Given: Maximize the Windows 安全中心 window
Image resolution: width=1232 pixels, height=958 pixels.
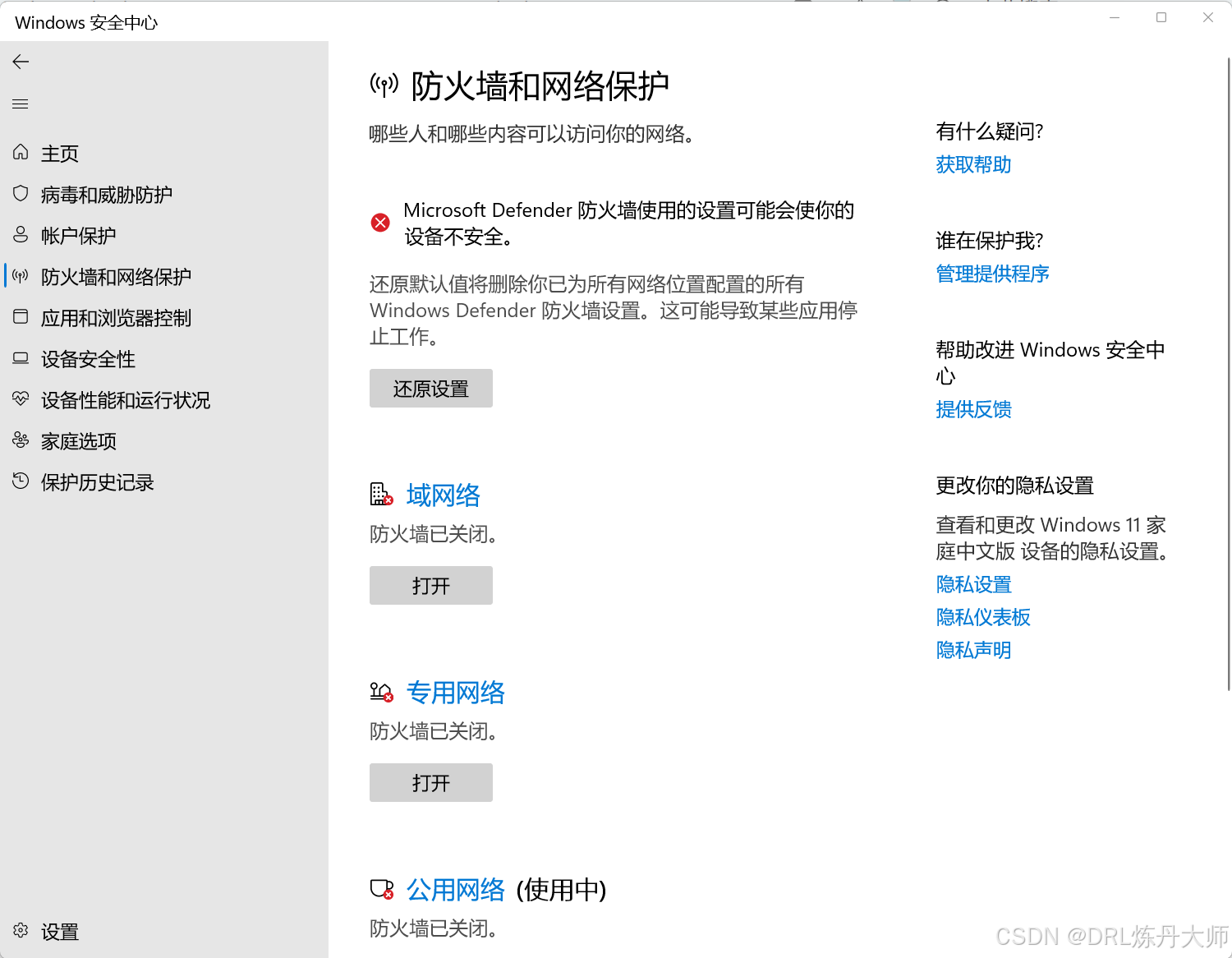Looking at the screenshot, I should [1161, 17].
